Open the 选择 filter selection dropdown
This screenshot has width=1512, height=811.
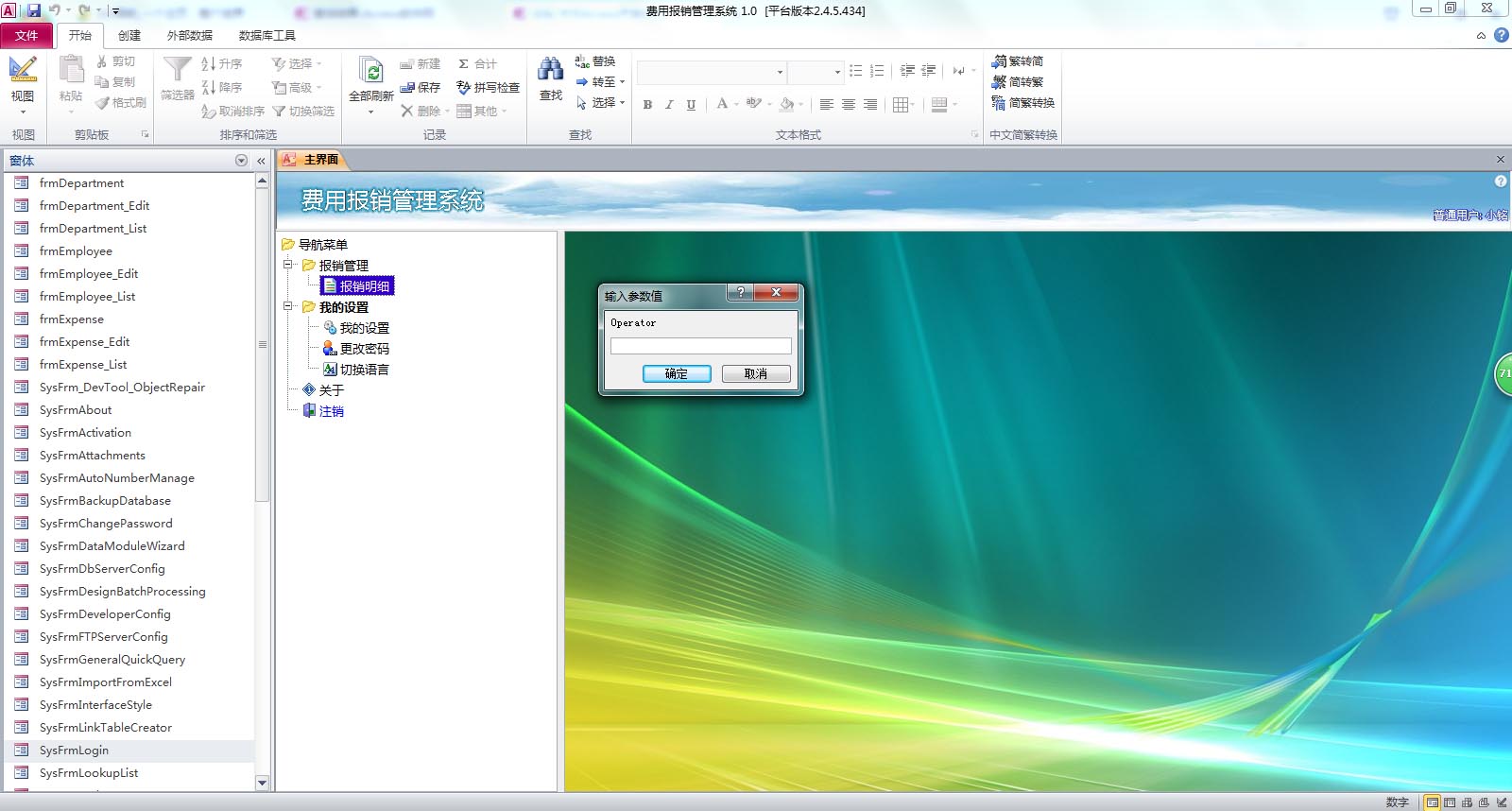(x=298, y=63)
